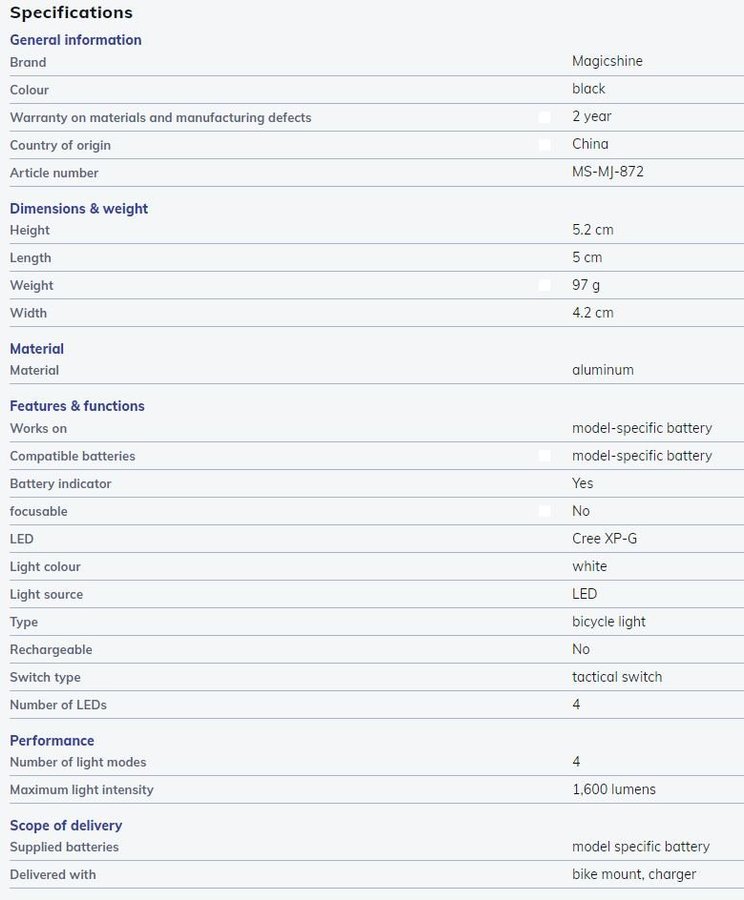The height and width of the screenshot is (900, 744).
Task: Click the info icon beside Compatible batteries
Action: pyautogui.click(x=544, y=456)
